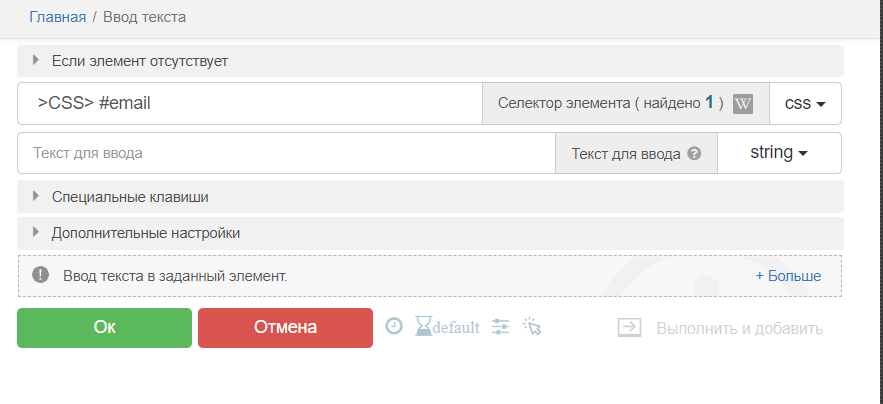The height and width of the screenshot is (404, 883).
Task: Click the cursor pointer pick-element icon
Action: [531, 327]
